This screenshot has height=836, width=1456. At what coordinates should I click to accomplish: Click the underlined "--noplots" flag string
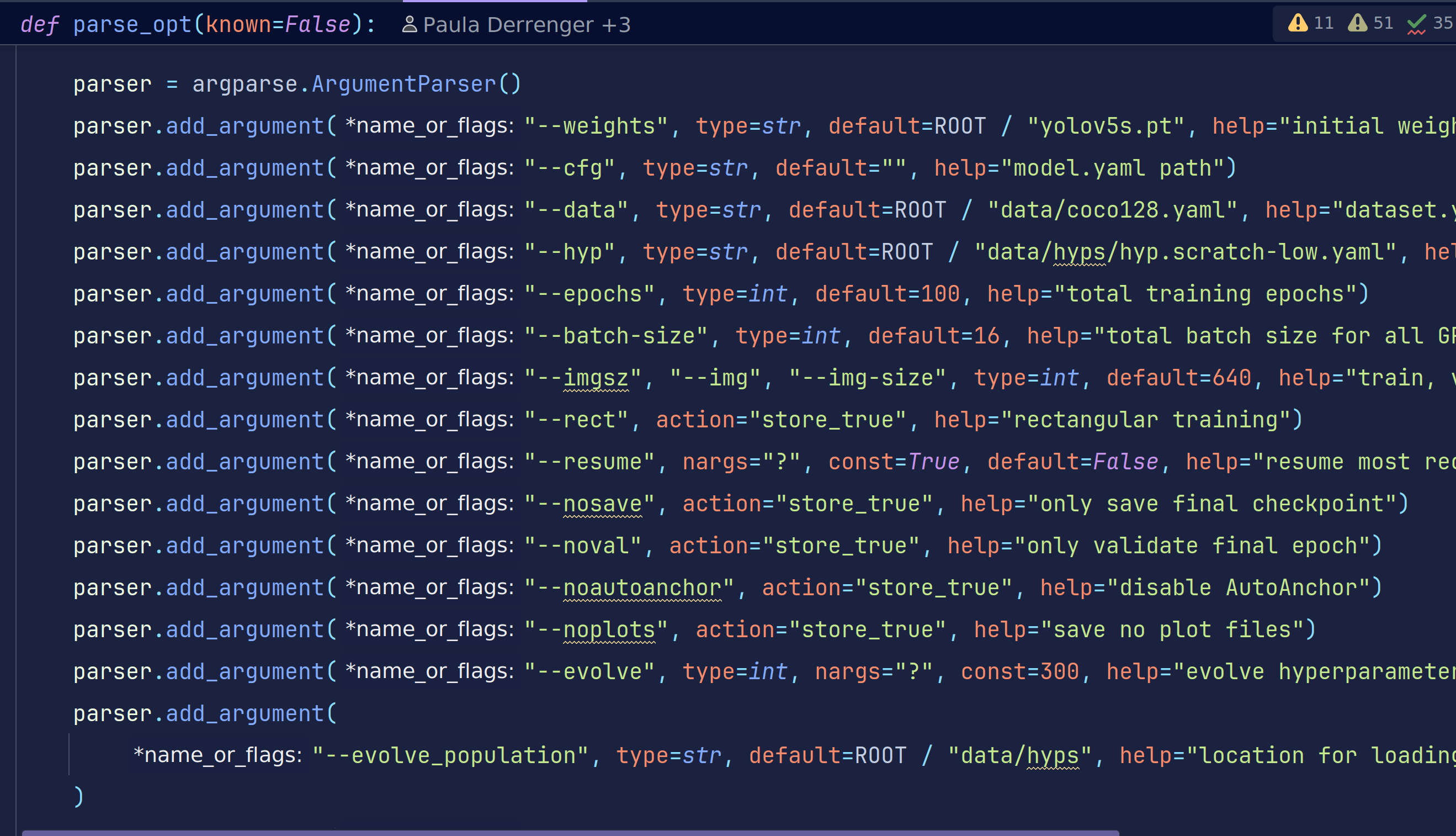(x=609, y=629)
